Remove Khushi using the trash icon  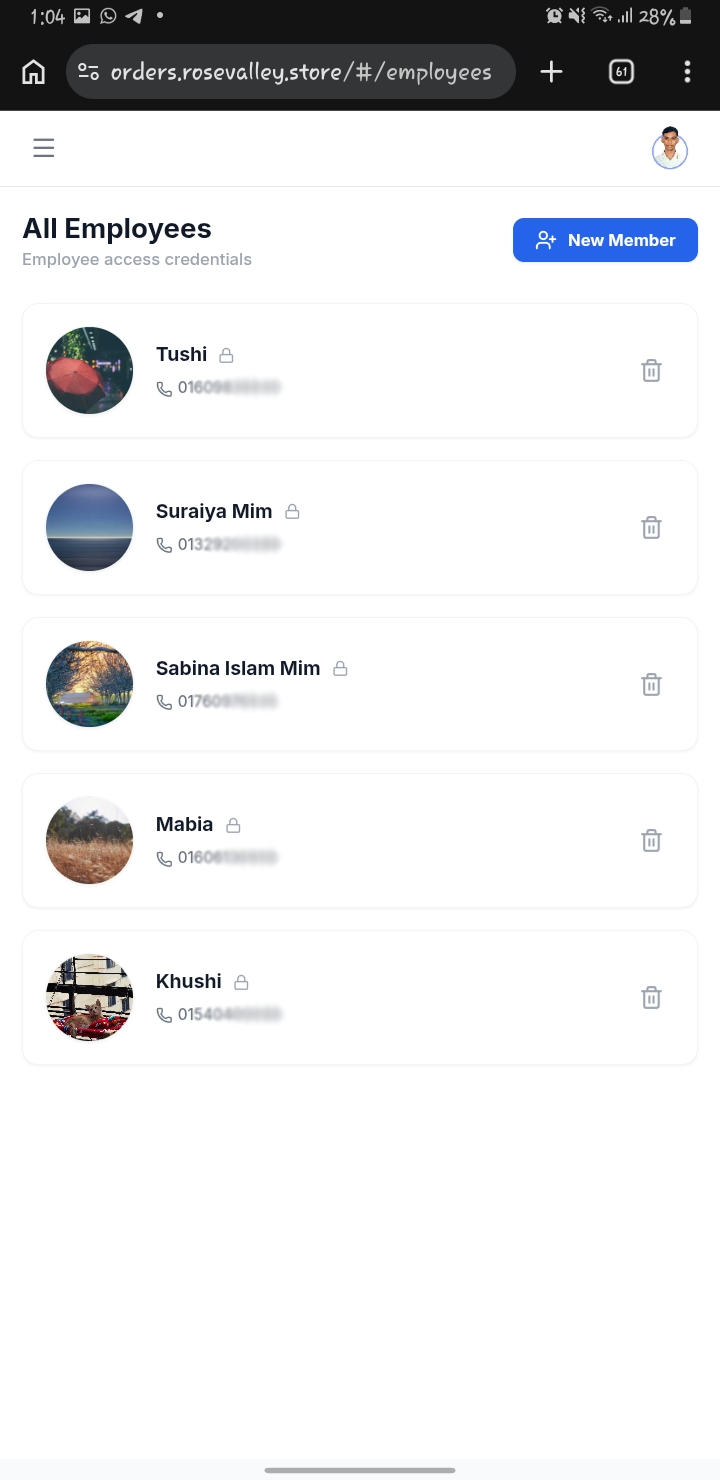[x=651, y=998]
